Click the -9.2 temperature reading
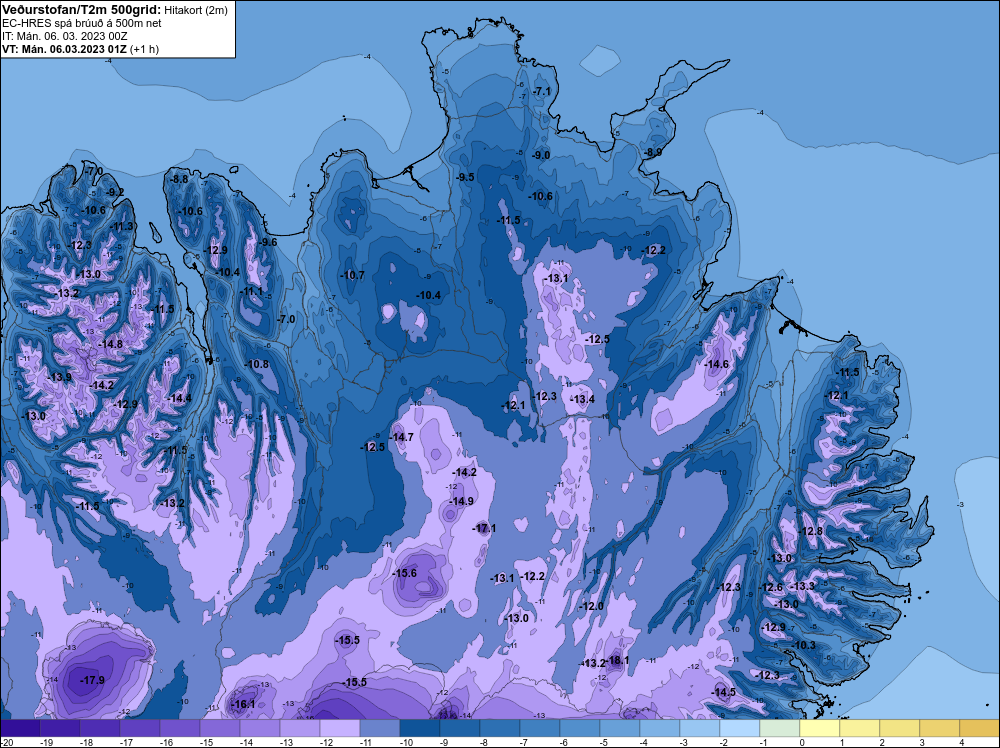This screenshot has width=1000, height=748. (115, 192)
